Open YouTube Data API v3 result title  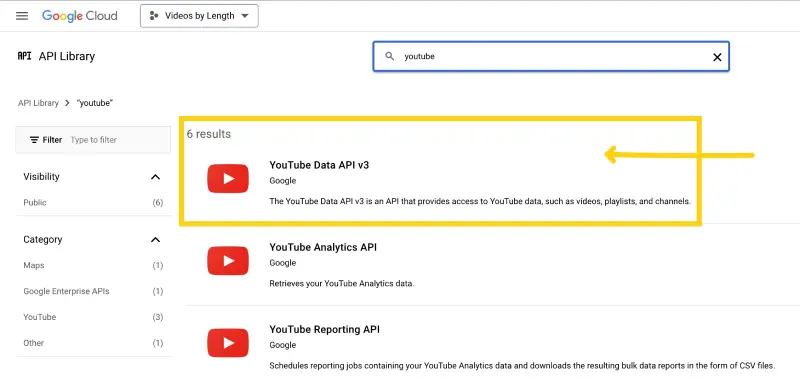[319, 165]
